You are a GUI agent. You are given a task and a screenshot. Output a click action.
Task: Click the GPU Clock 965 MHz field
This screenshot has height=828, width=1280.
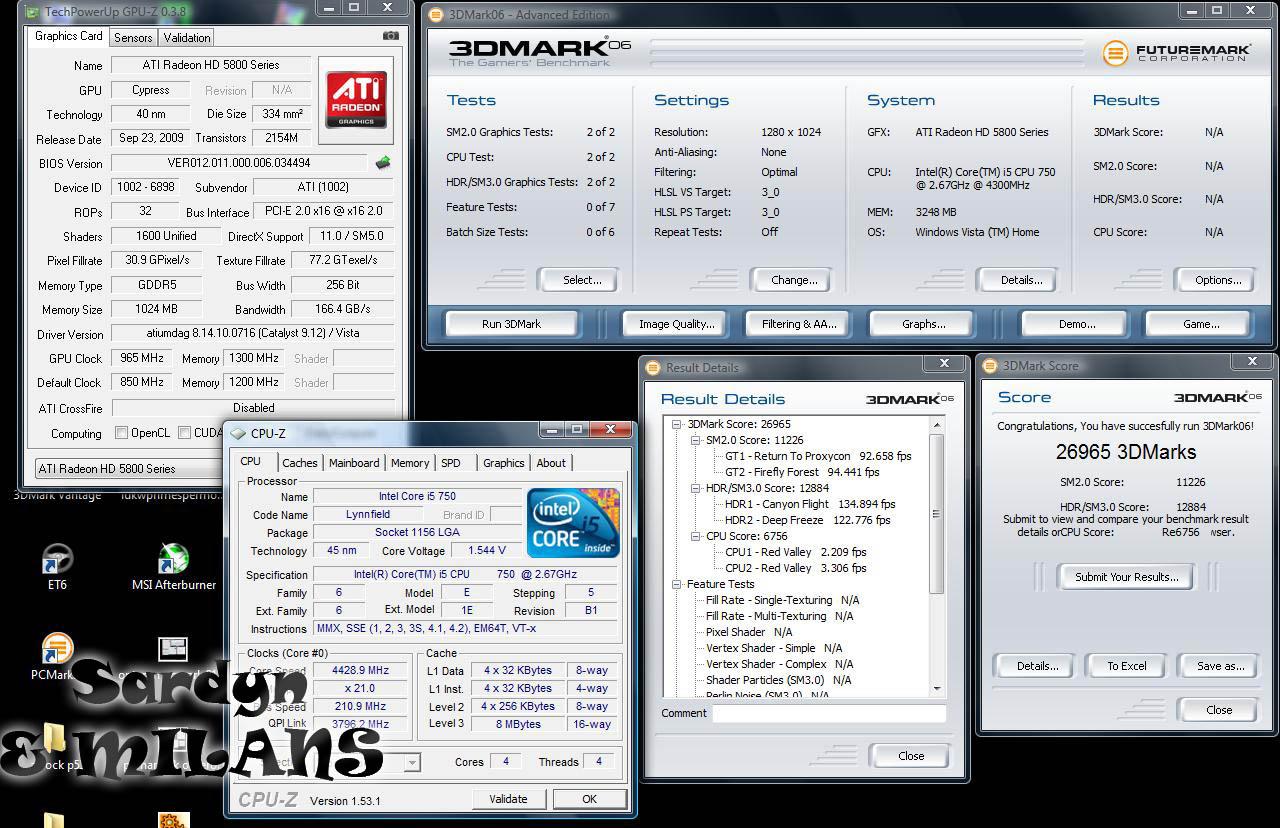[x=142, y=358]
